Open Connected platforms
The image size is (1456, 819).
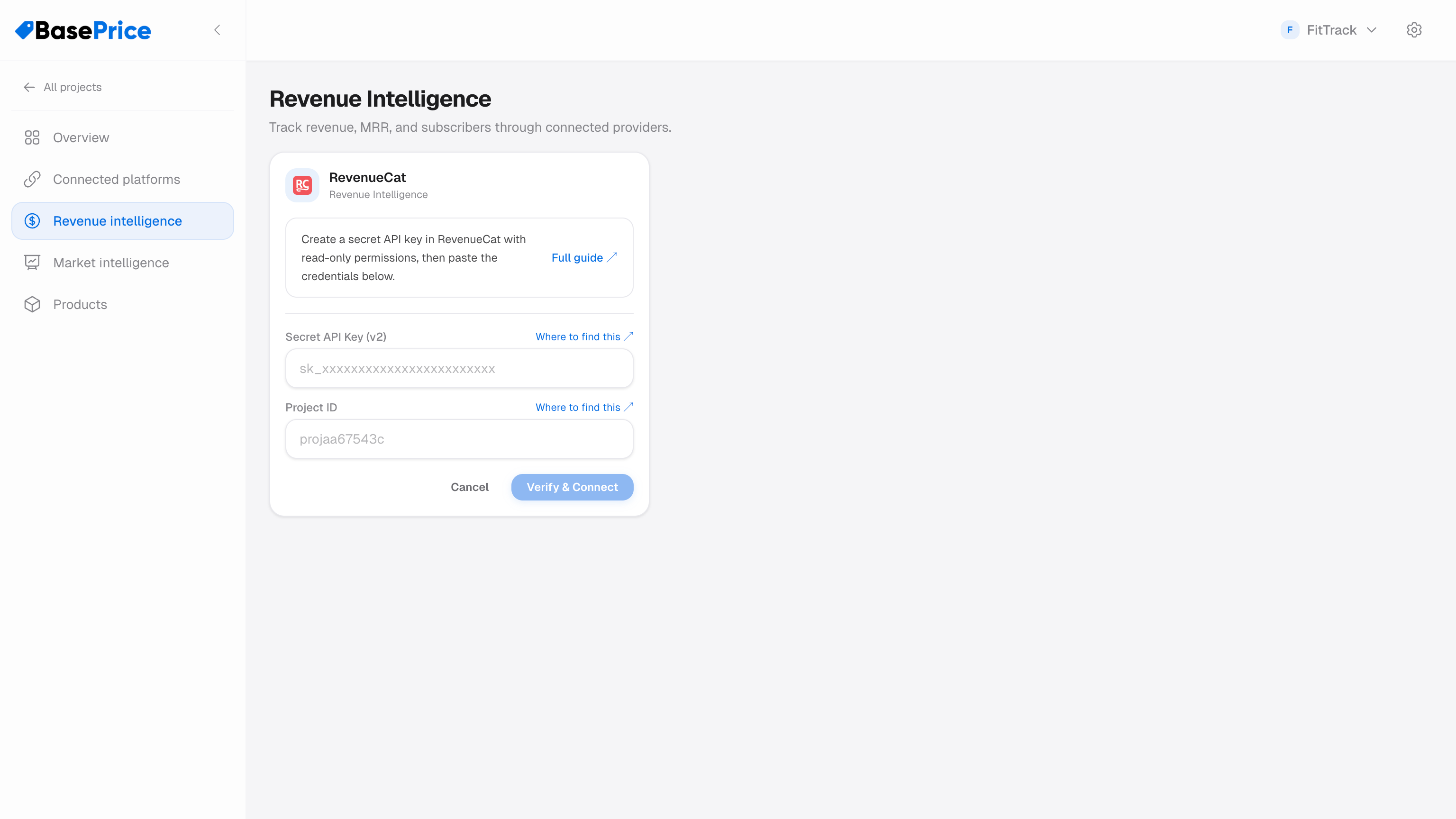(x=123, y=179)
